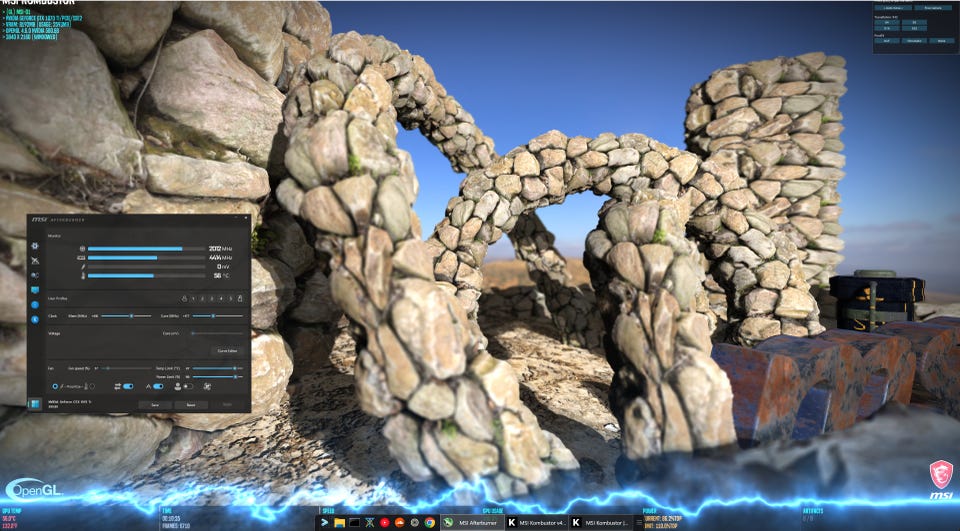960x531 pixels.
Task: Switch to the second MSI Kombustor taskbar window
Action: (601, 522)
